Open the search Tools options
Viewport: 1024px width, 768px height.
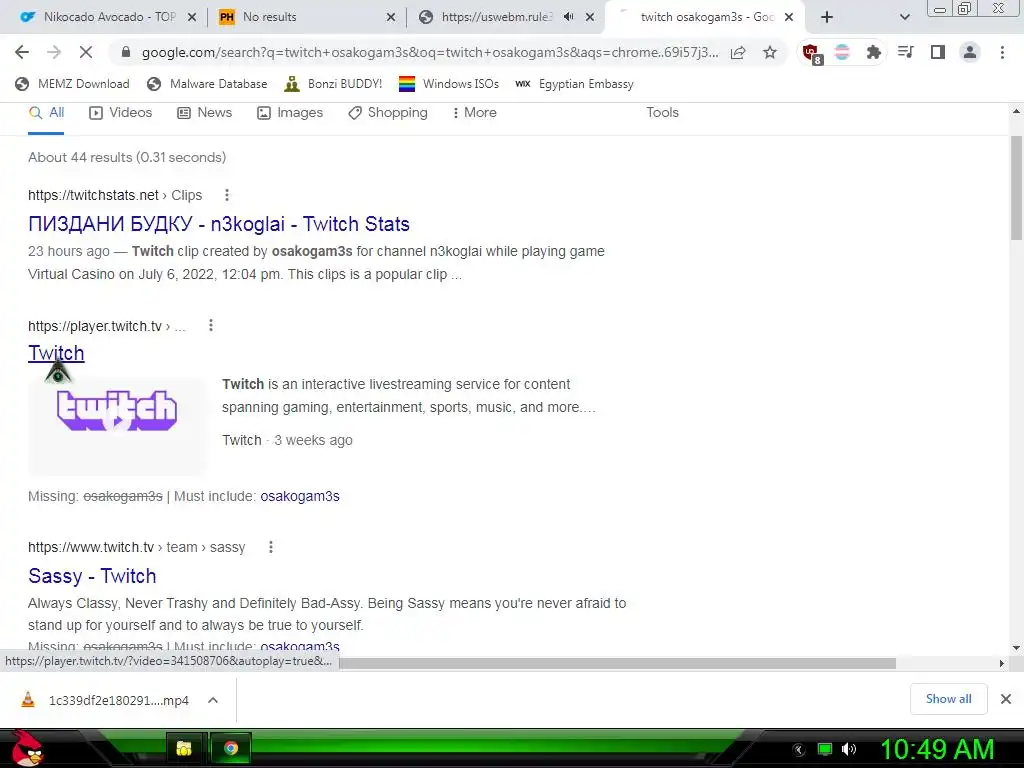coord(662,112)
